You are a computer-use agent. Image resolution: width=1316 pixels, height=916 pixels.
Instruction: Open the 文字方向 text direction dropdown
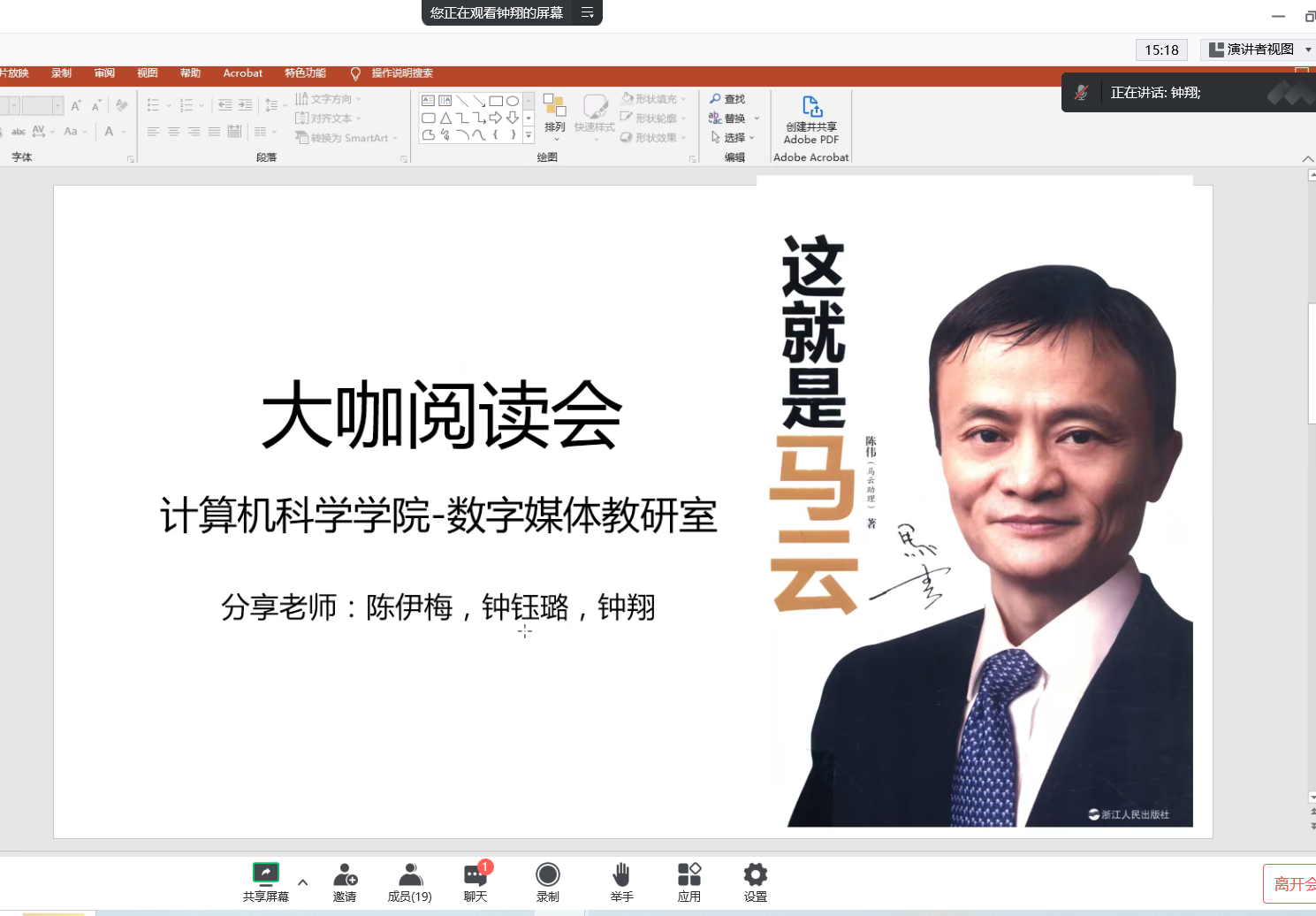click(x=329, y=99)
